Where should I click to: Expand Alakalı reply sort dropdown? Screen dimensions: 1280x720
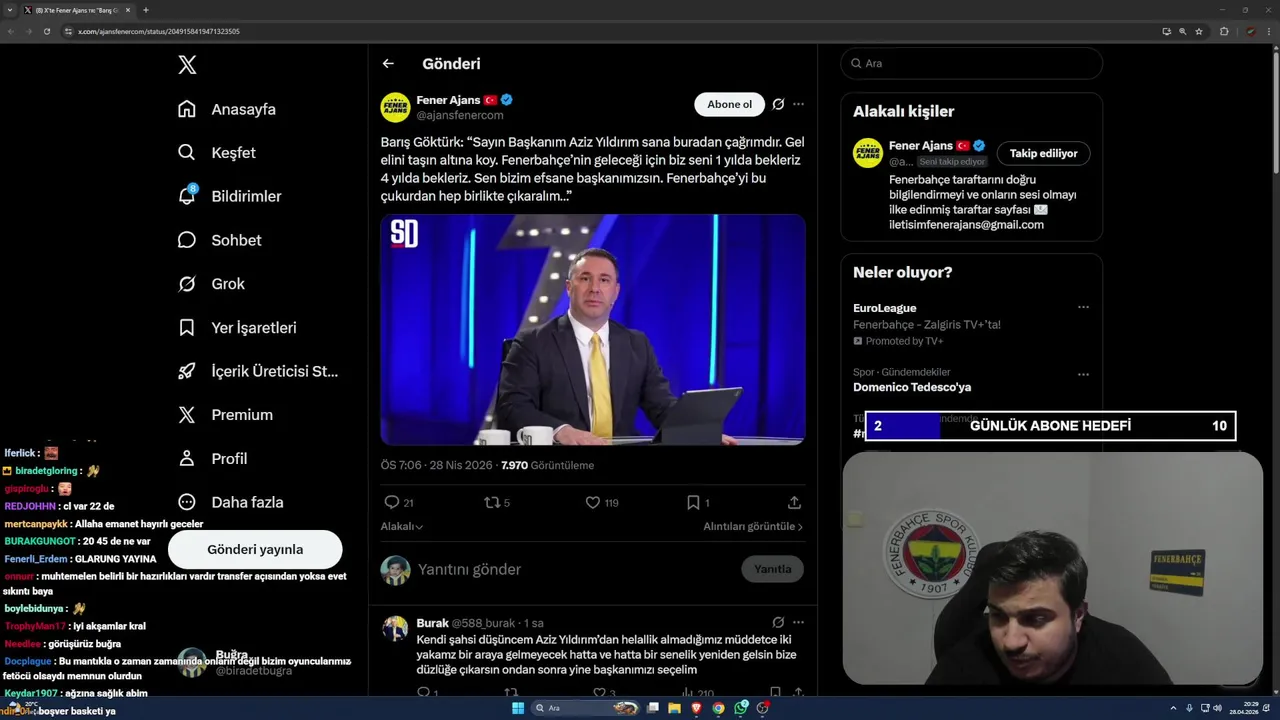pos(402,526)
